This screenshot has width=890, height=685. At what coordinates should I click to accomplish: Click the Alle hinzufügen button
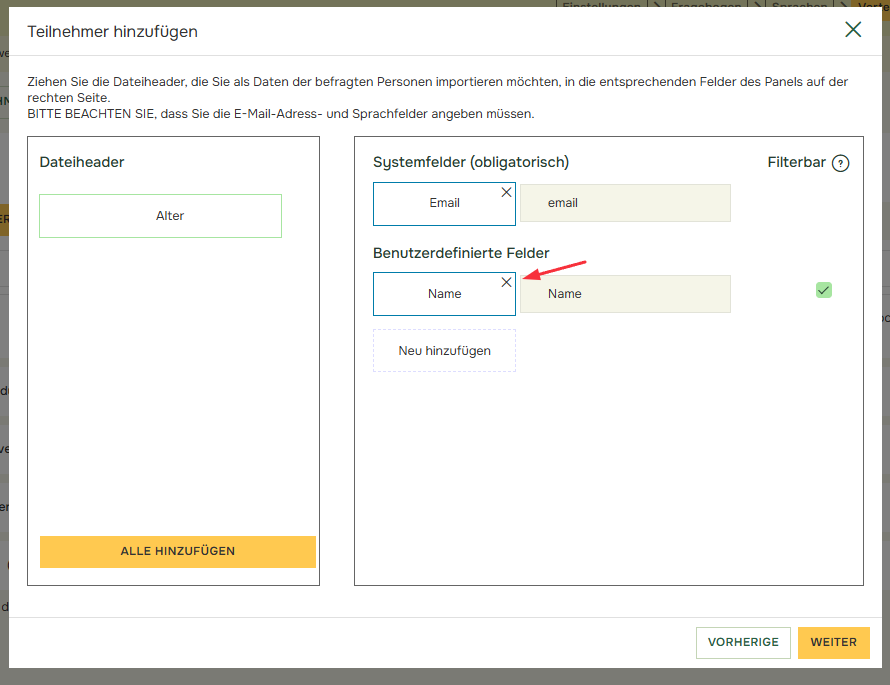click(178, 552)
